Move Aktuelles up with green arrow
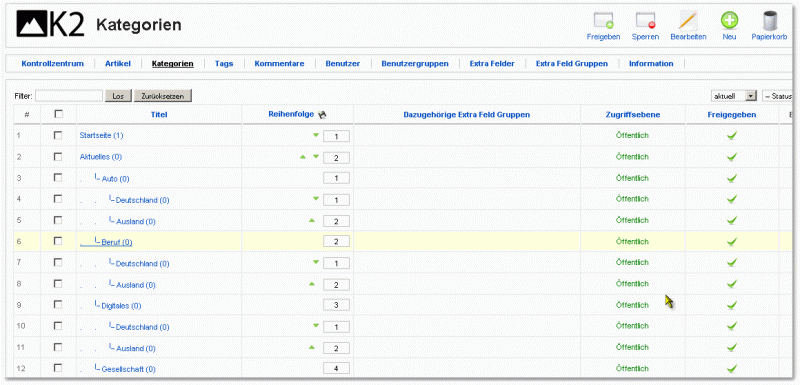 pos(303,157)
